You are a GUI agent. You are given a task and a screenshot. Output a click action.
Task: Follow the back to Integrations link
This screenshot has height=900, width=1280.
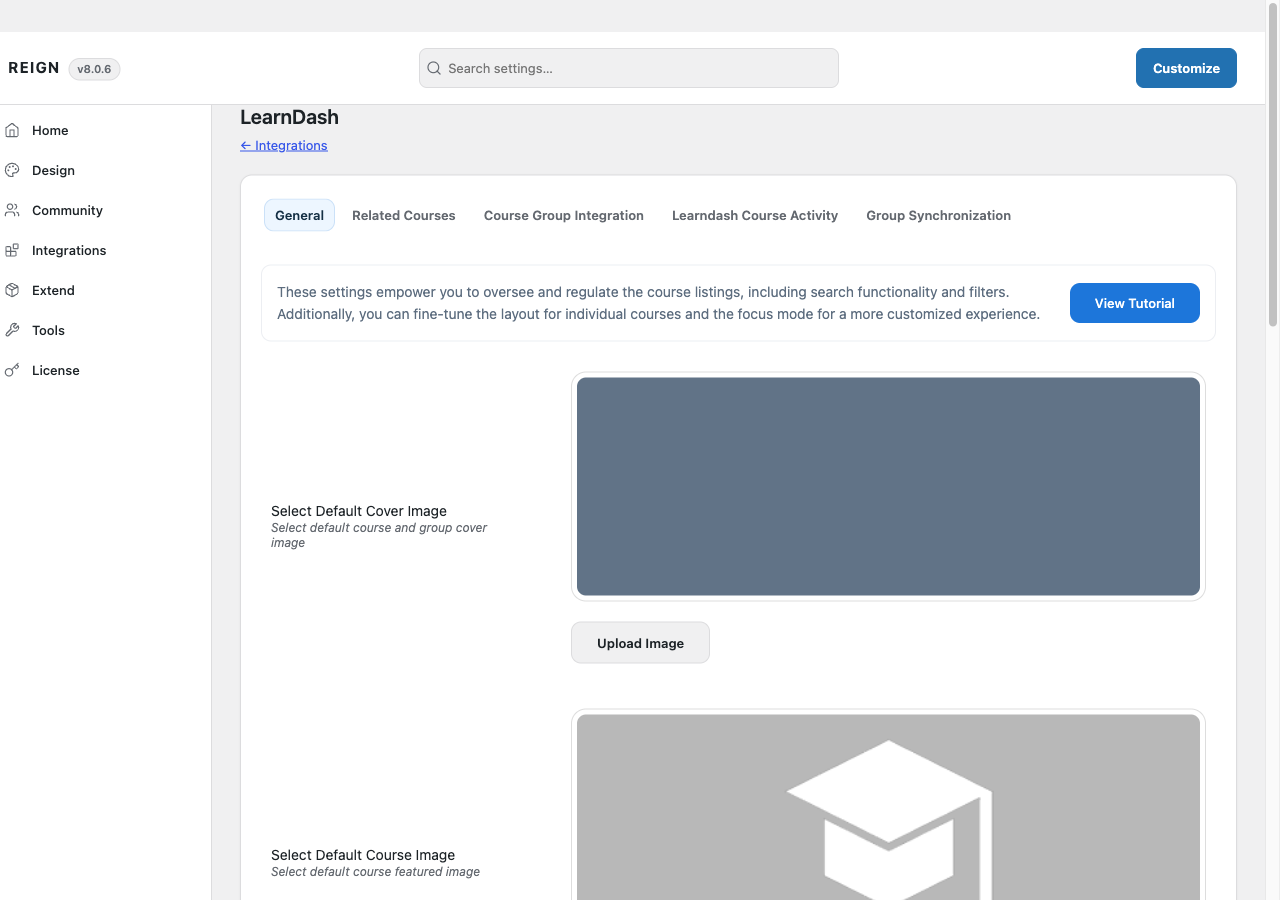[x=284, y=145]
